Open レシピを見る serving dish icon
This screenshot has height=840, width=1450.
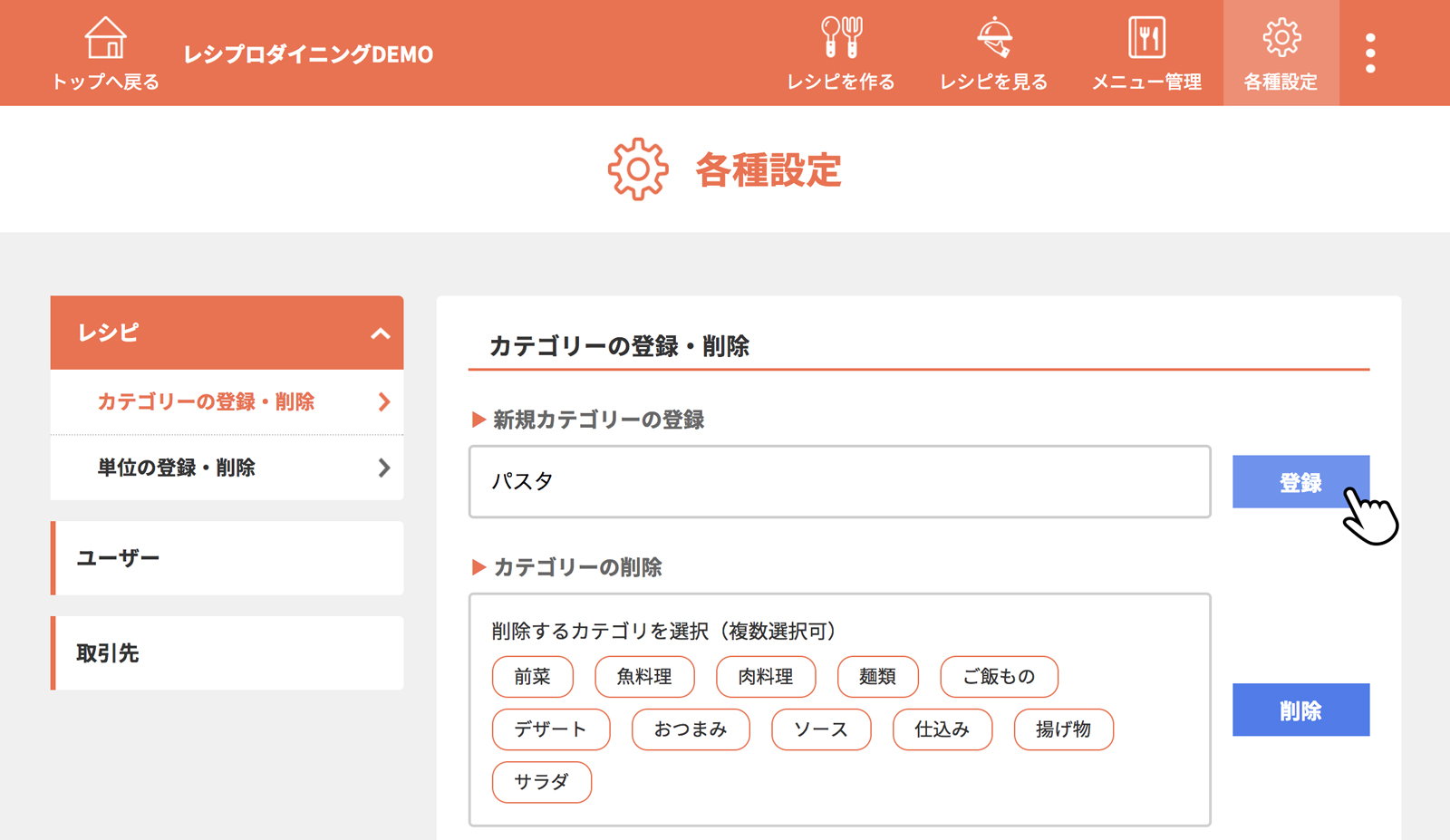pos(993,38)
